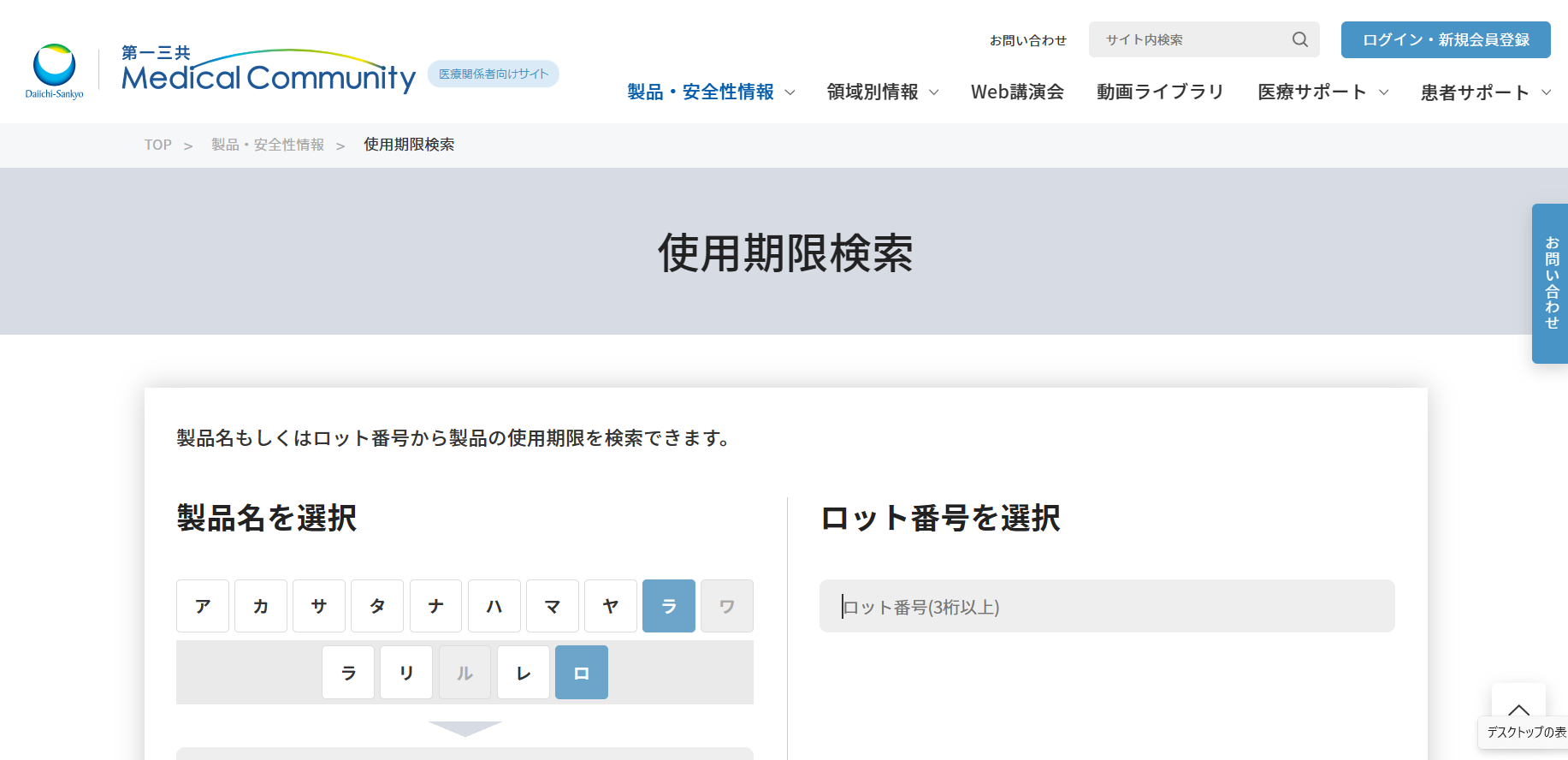Click the ロット番号(3桁以上) input field
Screen dimensions: 1568x760
(x=1107, y=606)
